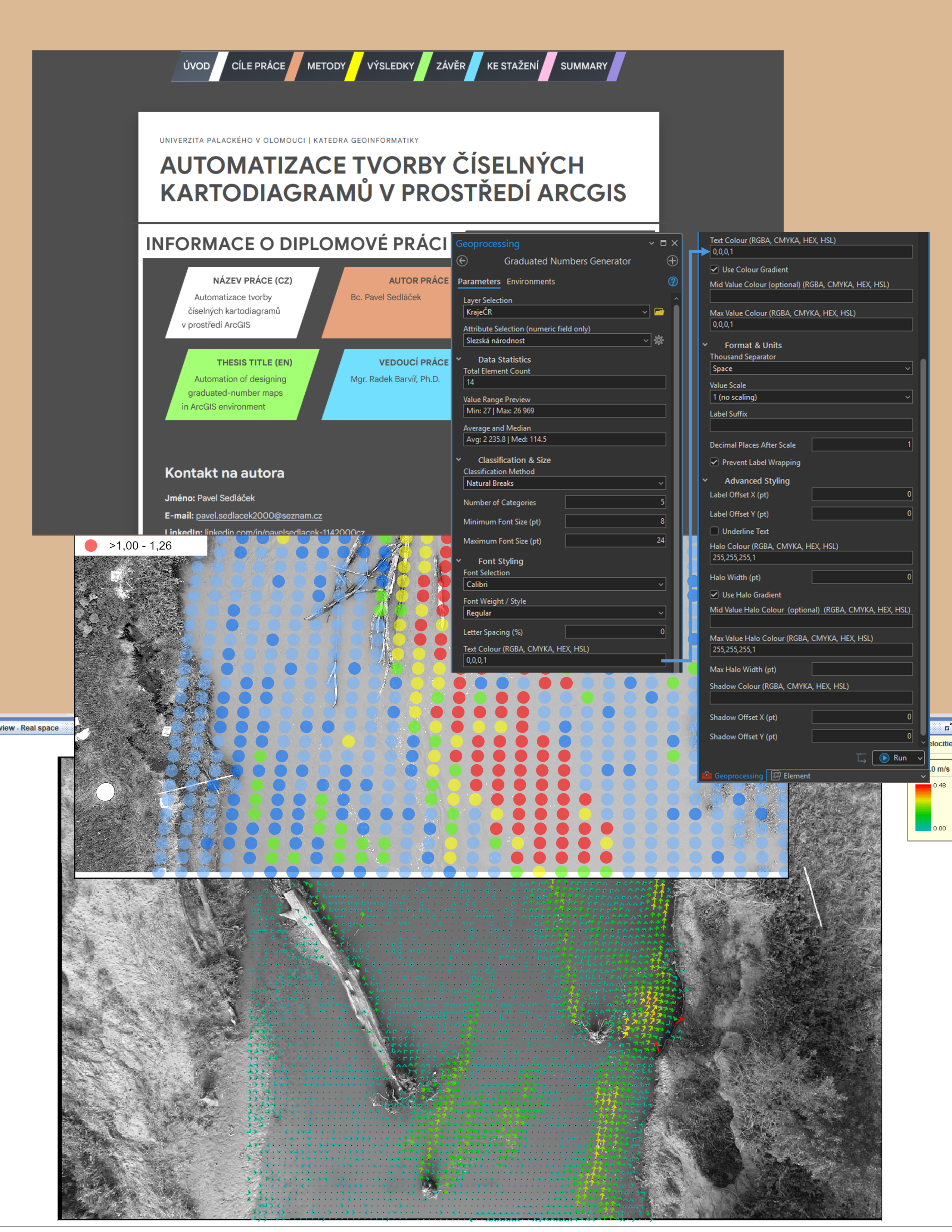Click Label Offset X field
Image resolution: width=952 pixels, height=1232 pixels.
[x=862, y=494]
